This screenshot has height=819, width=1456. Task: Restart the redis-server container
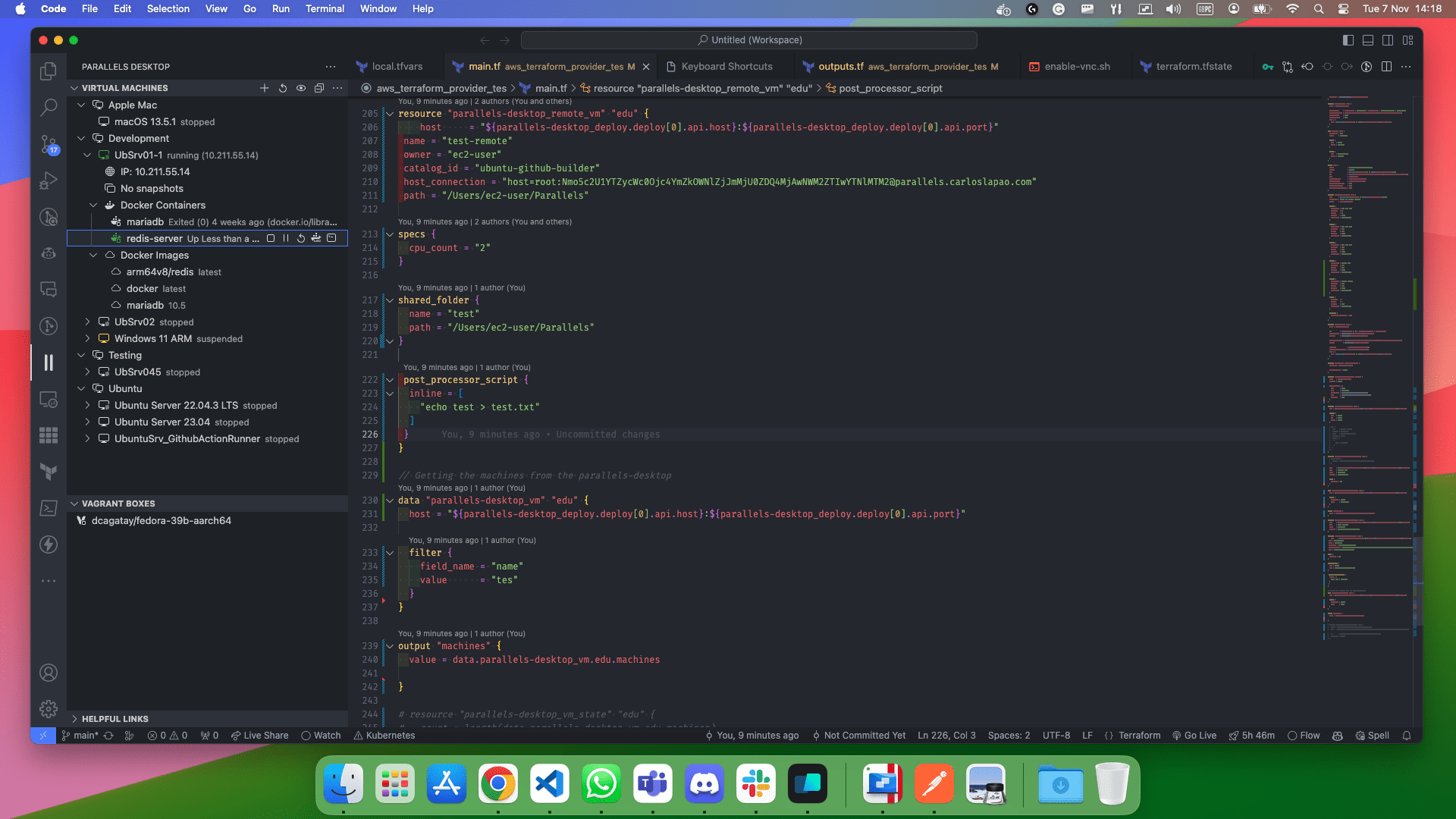pyautogui.click(x=301, y=238)
